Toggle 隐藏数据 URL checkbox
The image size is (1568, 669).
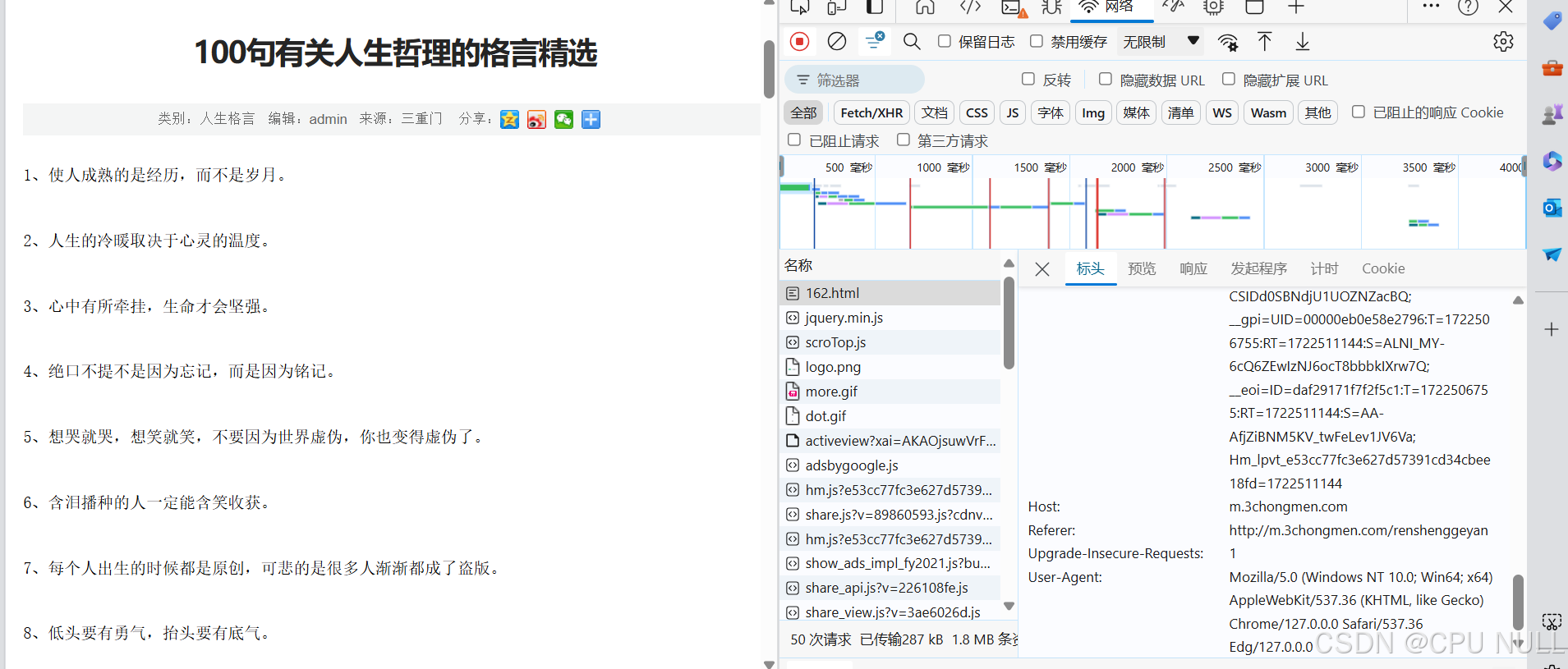point(1106,79)
